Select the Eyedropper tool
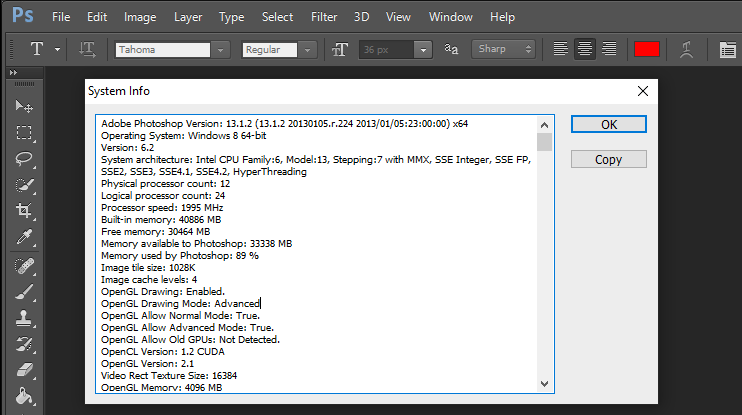This screenshot has width=742, height=415. click(24, 237)
